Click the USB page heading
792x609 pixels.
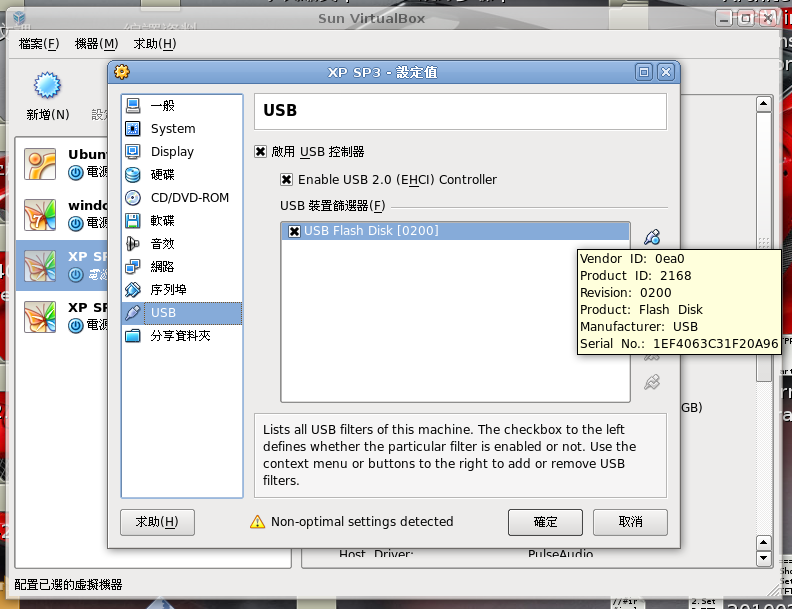pos(280,110)
